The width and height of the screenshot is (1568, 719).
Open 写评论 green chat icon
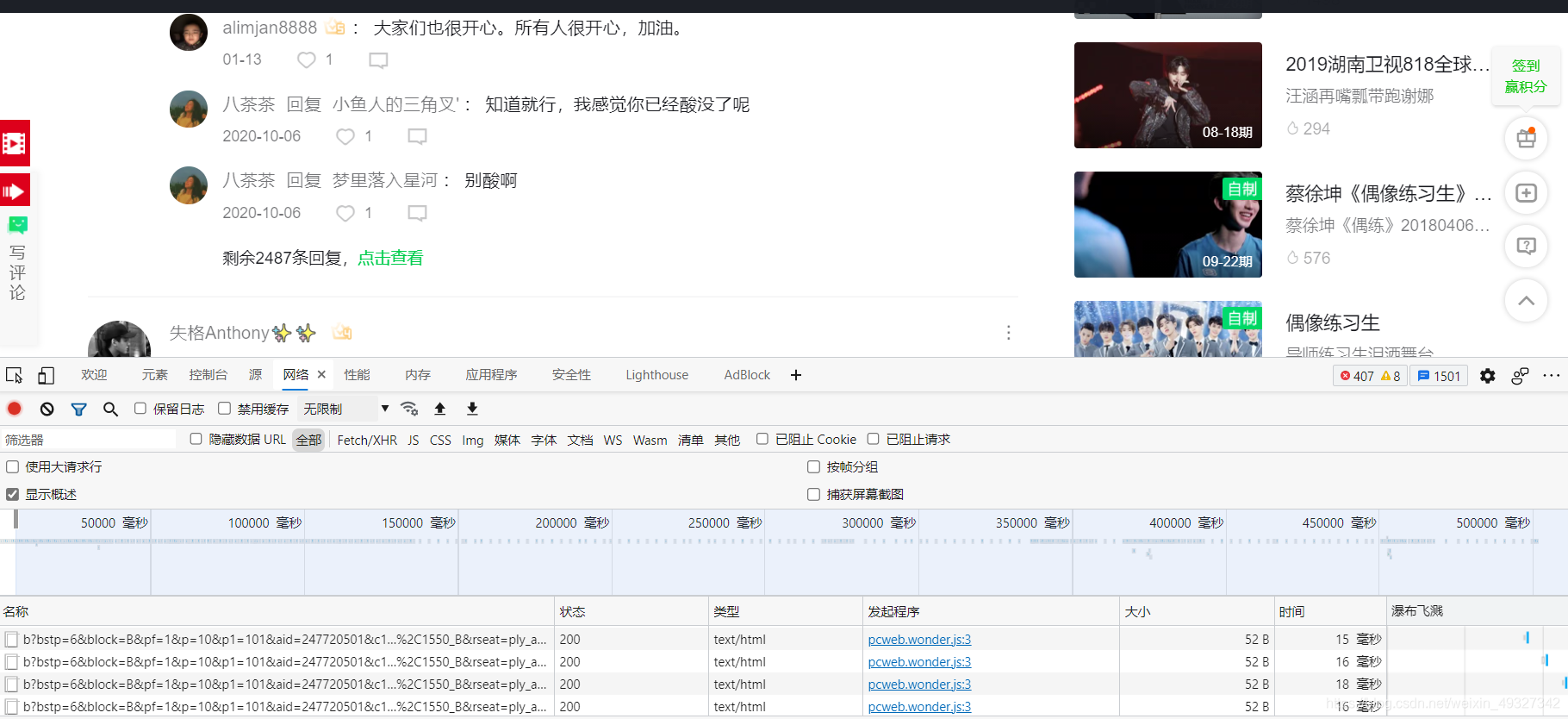tap(17, 225)
